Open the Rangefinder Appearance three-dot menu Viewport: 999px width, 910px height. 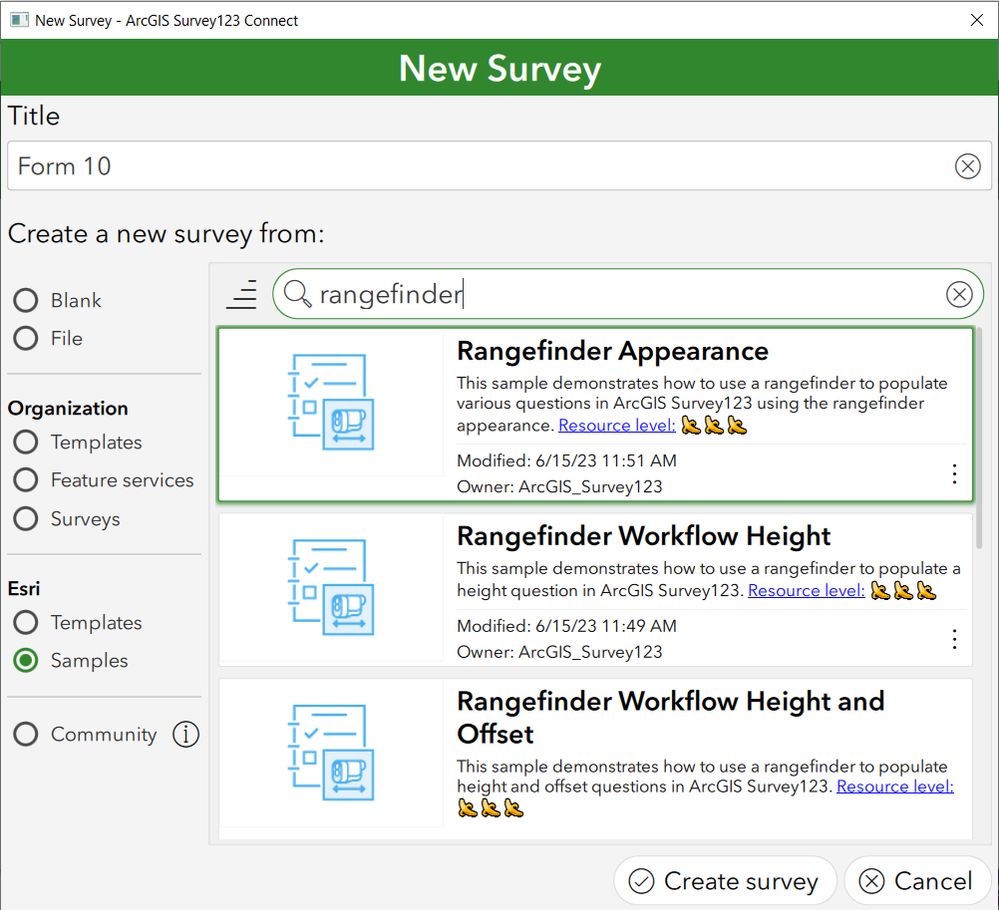[x=954, y=473]
